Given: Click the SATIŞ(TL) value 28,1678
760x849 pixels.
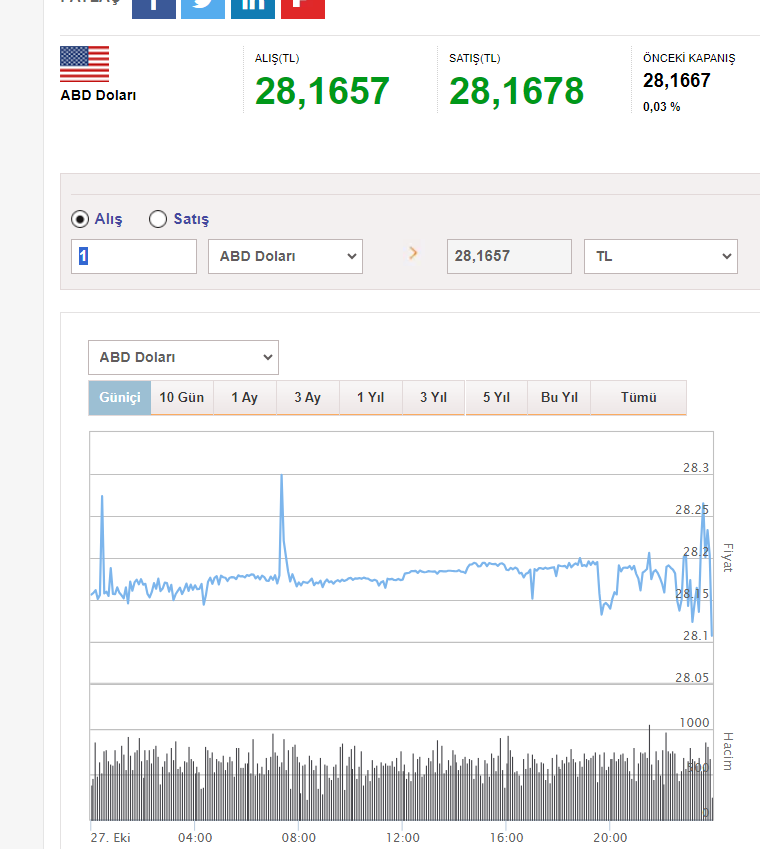Looking at the screenshot, I should pos(516,91).
